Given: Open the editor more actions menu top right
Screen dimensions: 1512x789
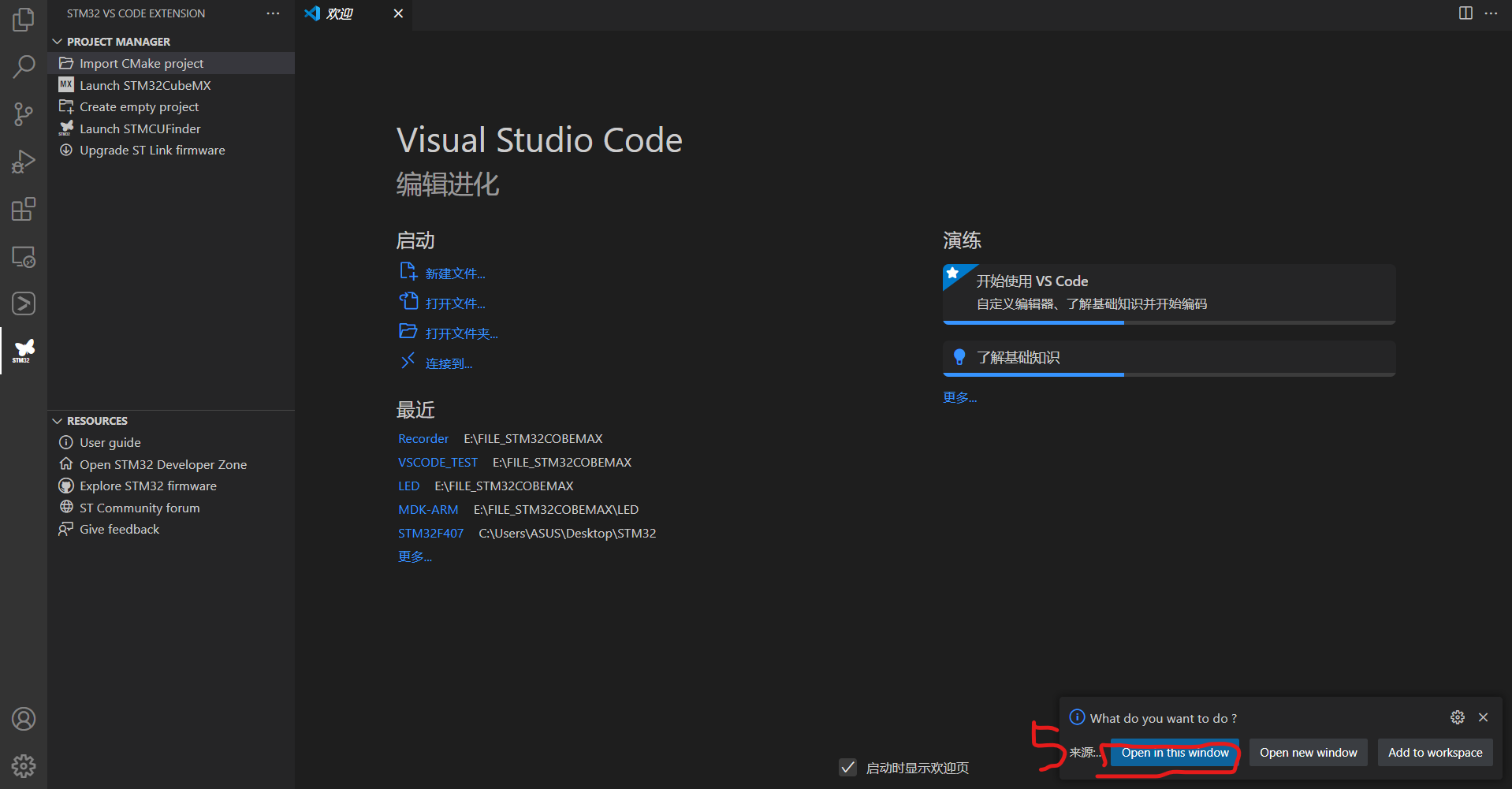Looking at the screenshot, I should [1492, 13].
